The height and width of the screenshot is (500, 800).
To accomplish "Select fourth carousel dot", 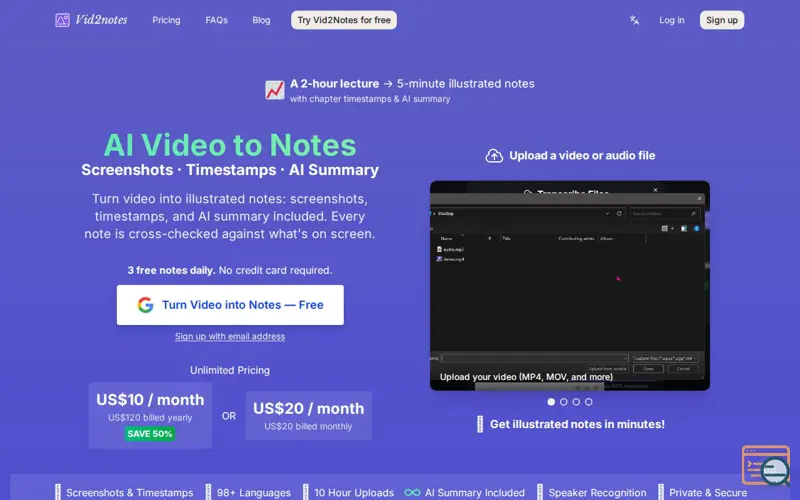I will tap(588, 402).
